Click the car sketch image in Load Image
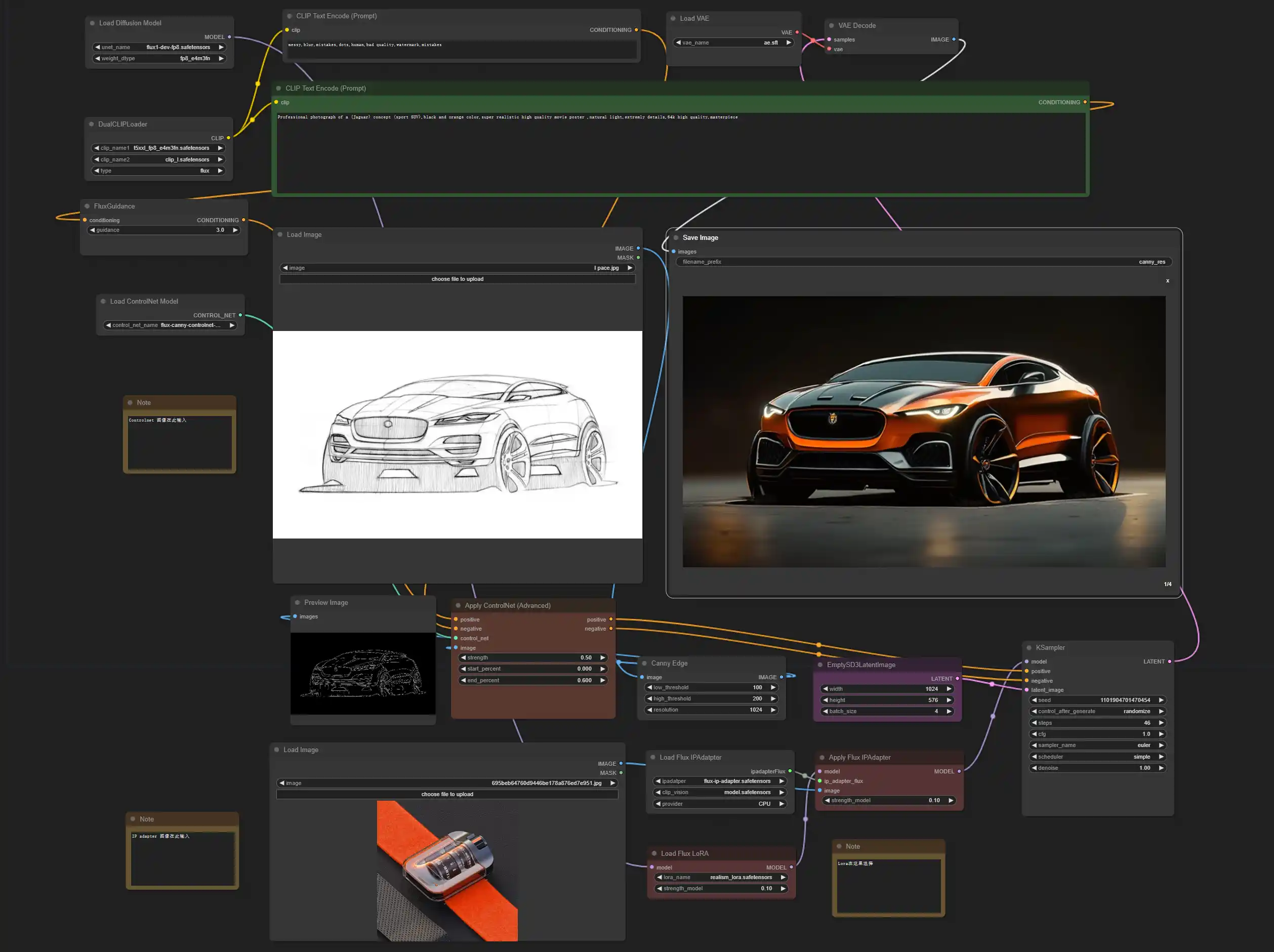Image resolution: width=1274 pixels, height=952 pixels. (457, 435)
